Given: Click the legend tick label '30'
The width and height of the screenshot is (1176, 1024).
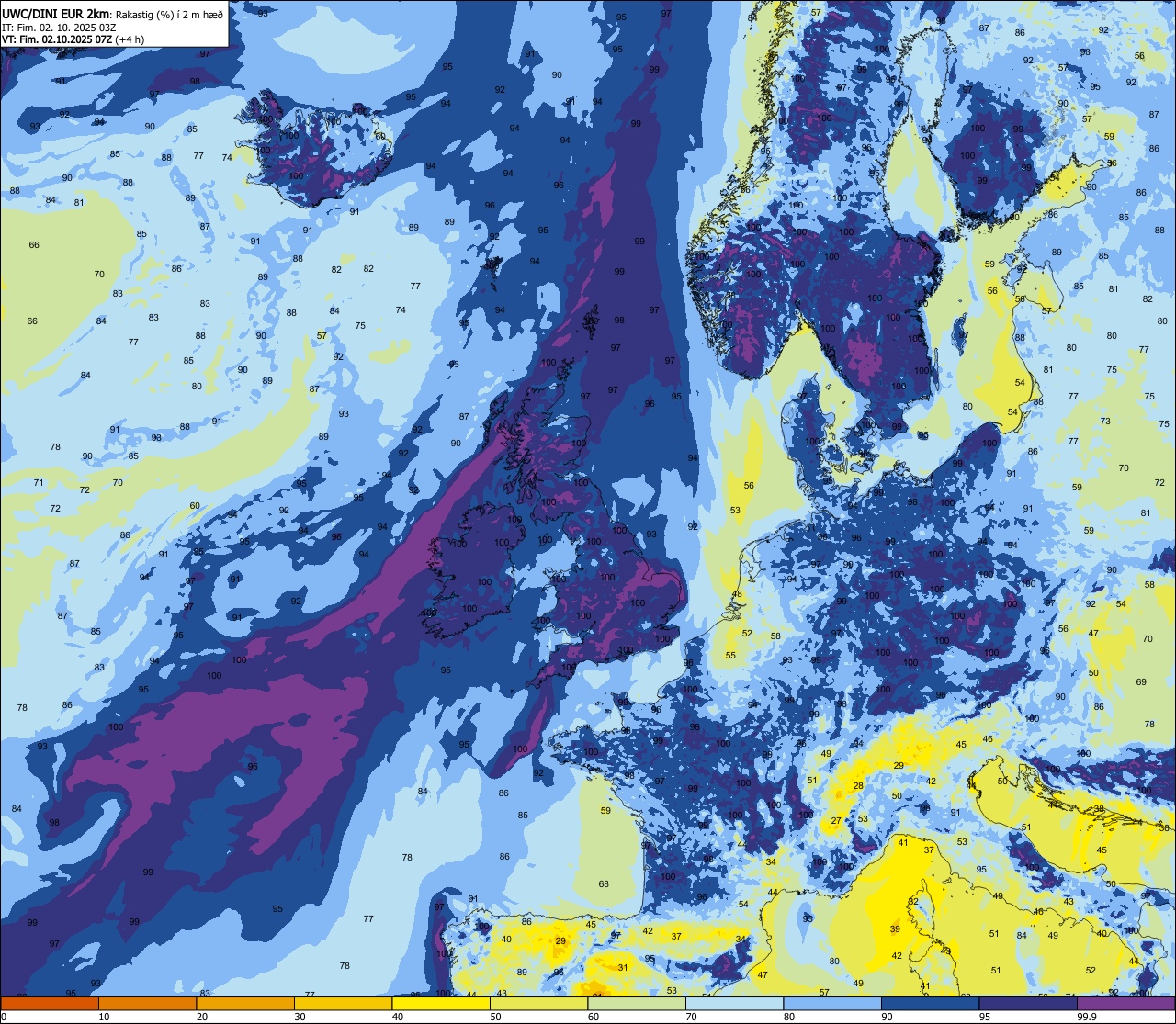Looking at the screenshot, I should [300, 1017].
